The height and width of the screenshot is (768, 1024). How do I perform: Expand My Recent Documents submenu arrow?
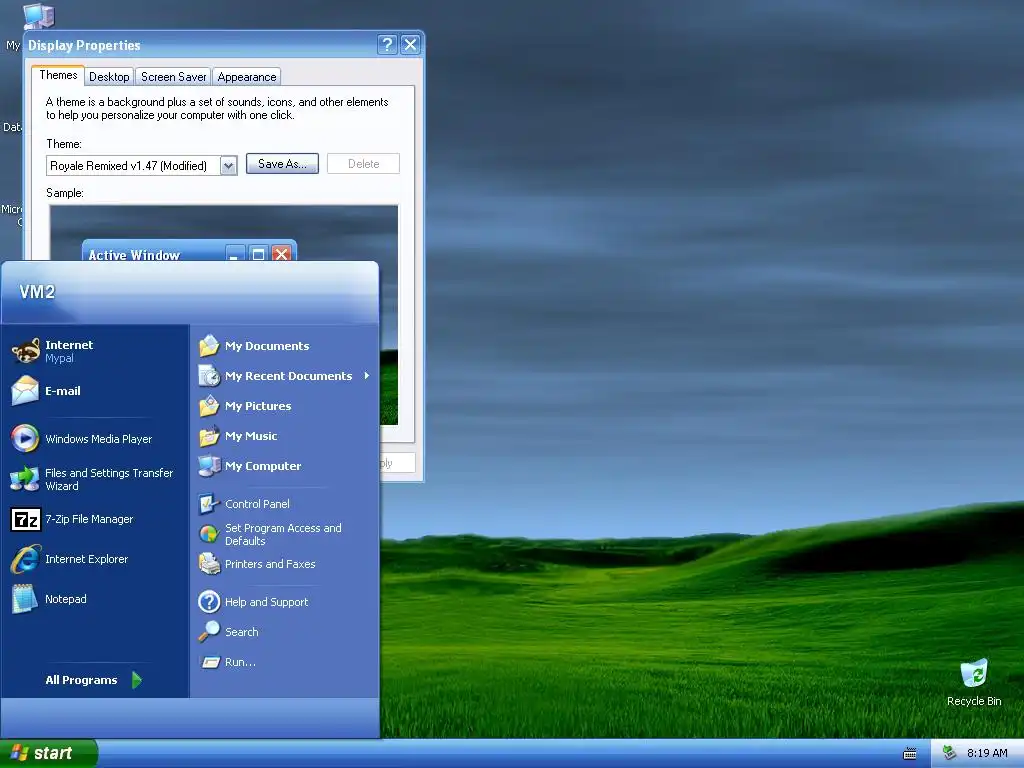pyautogui.click(x=367, y=376)
